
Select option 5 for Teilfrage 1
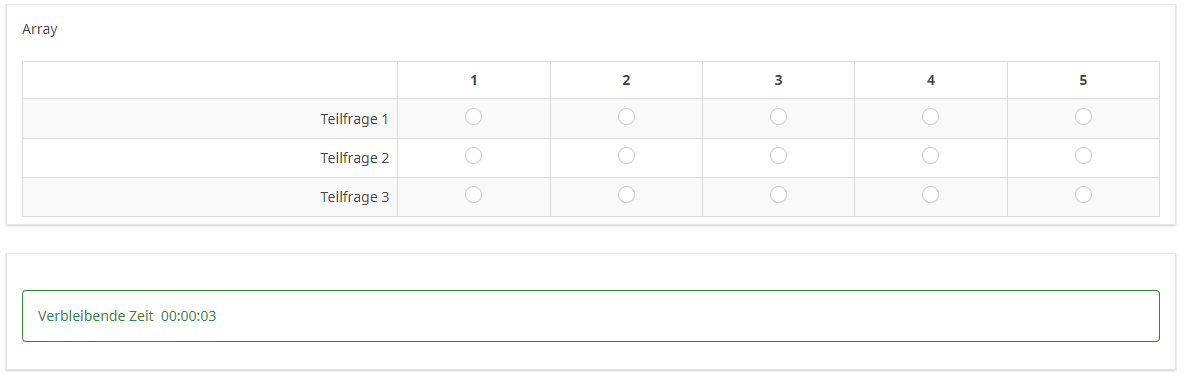coord(1084,117)
